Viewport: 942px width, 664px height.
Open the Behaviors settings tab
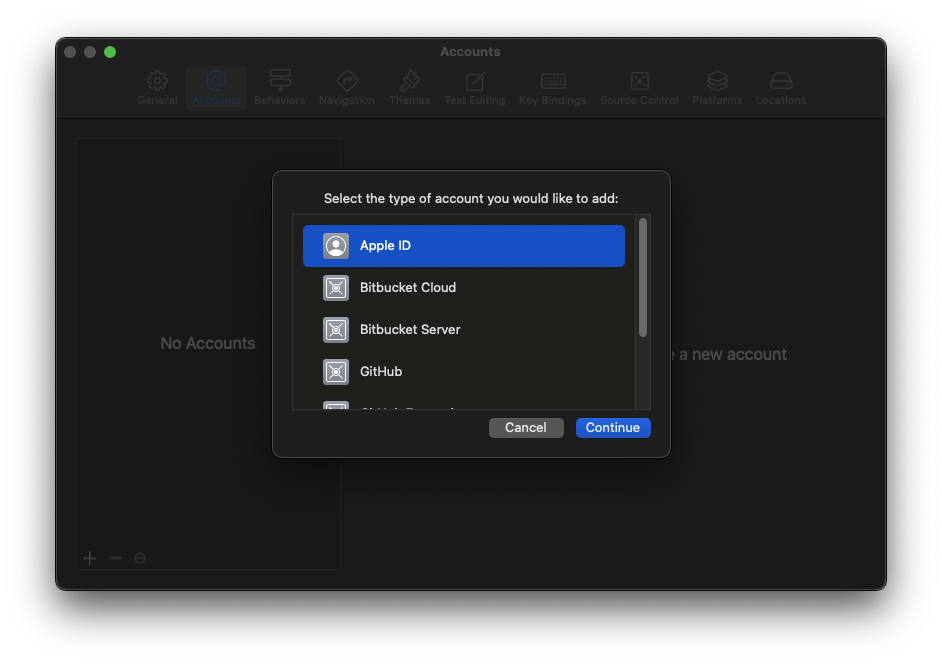tap(280, 88)
